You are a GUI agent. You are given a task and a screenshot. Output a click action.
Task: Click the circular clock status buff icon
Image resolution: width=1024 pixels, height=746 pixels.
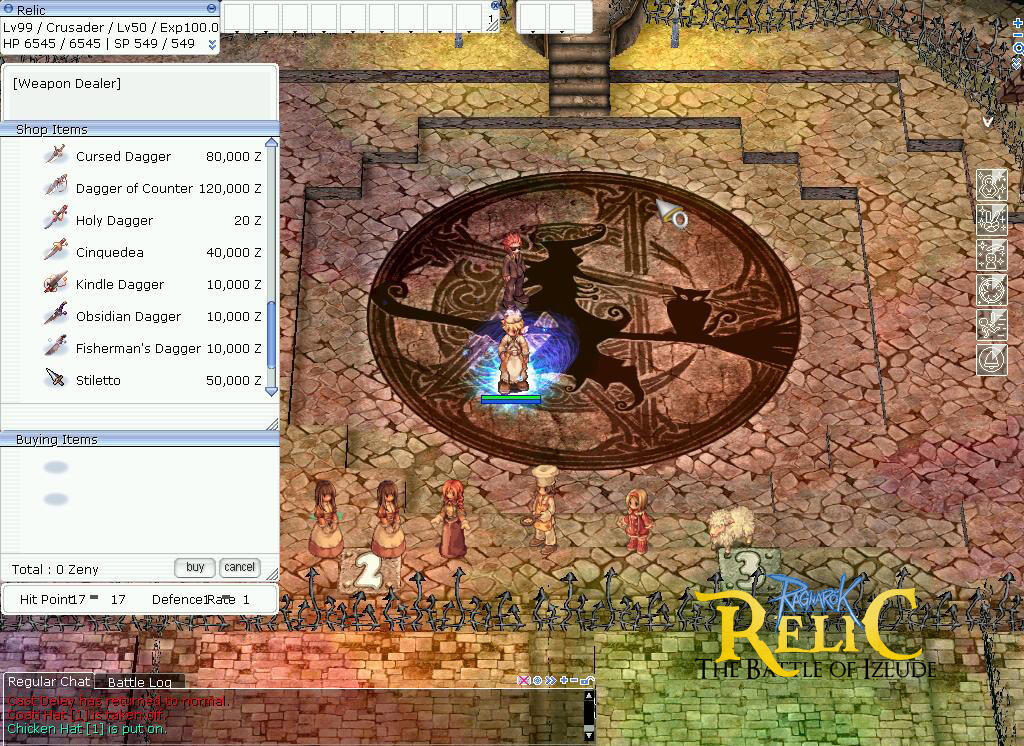(x=991, y=290)
